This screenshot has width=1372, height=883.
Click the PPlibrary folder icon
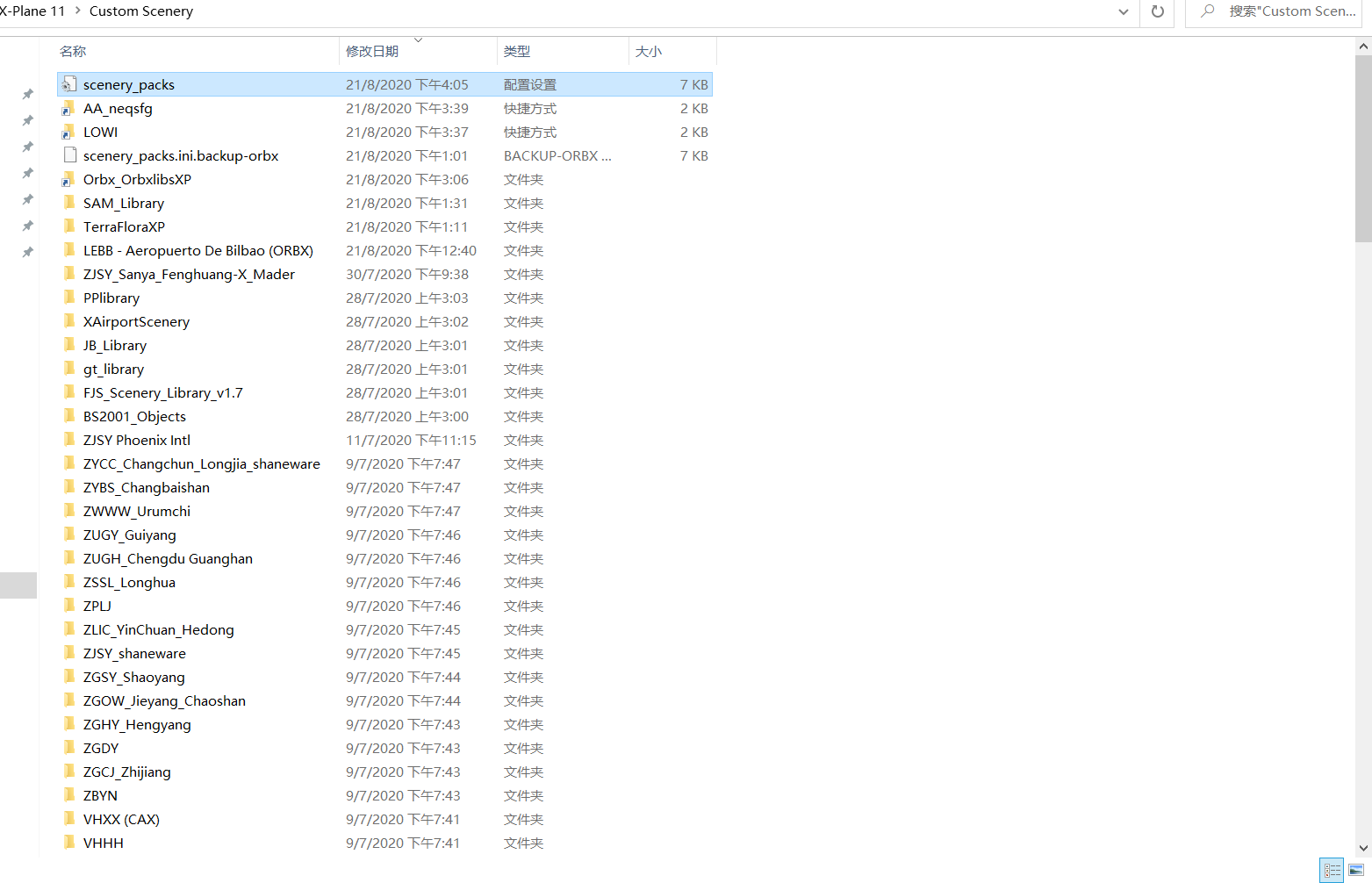pyautogui.click(x=69, y=298)
